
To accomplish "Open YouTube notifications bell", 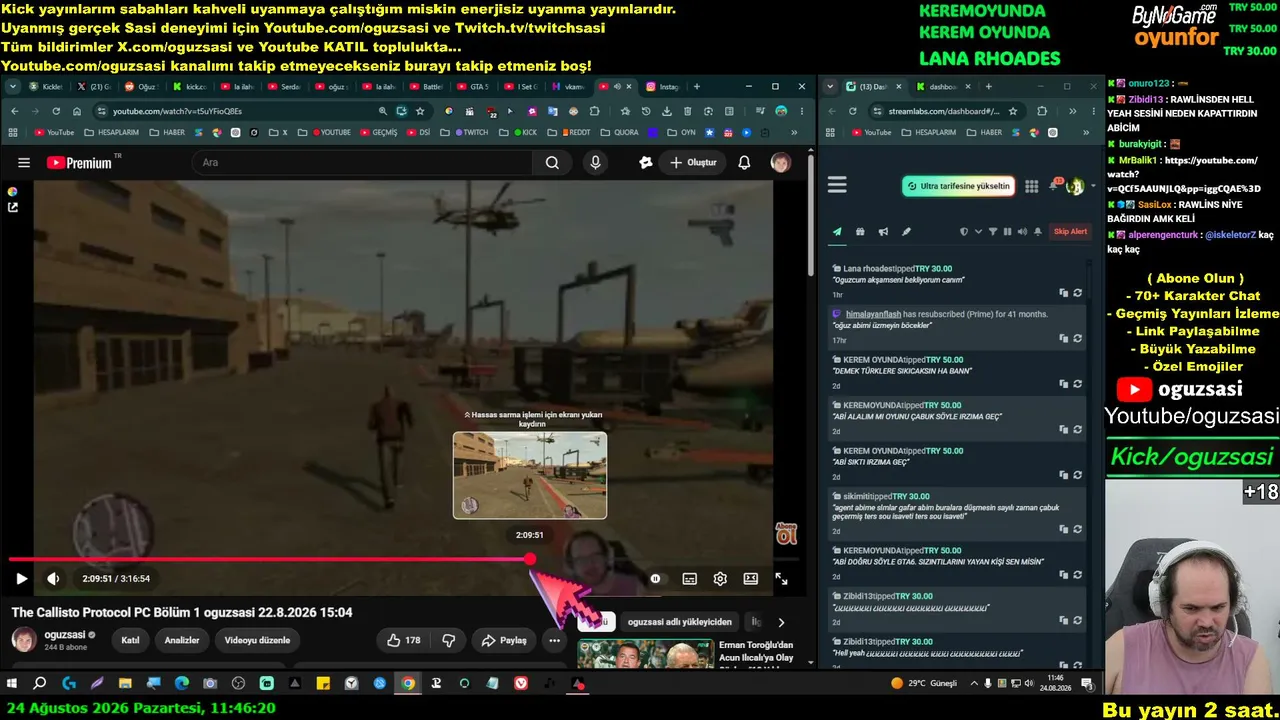I will pos(744,163).
